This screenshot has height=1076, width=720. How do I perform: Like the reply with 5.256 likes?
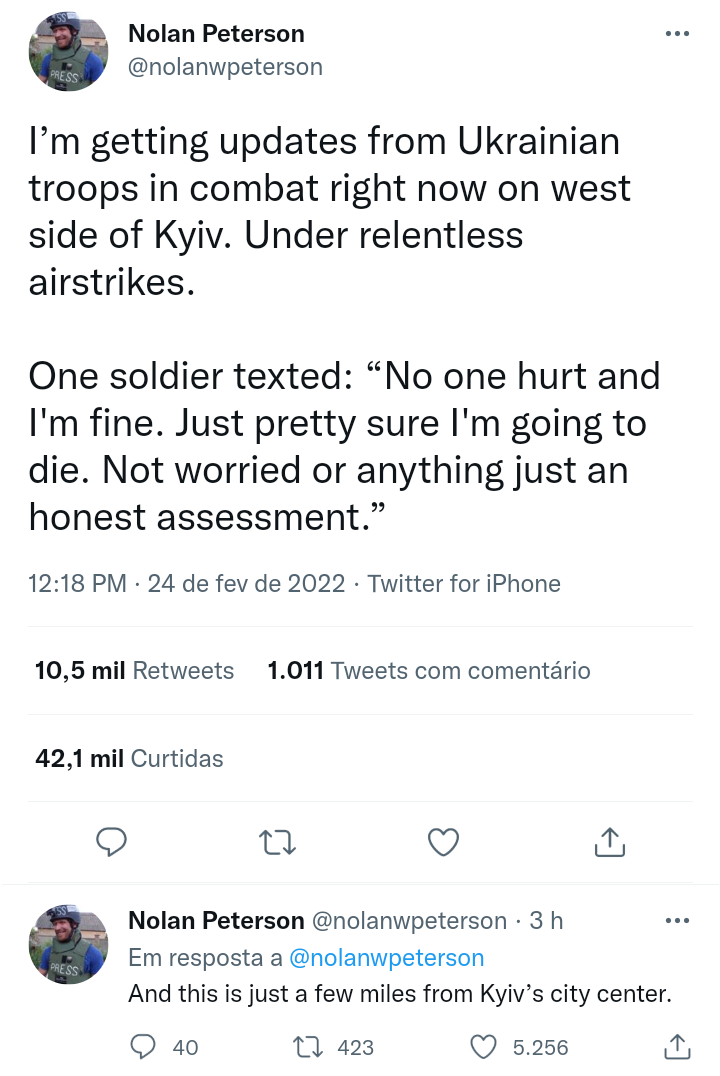click(x=484, y=1047)
